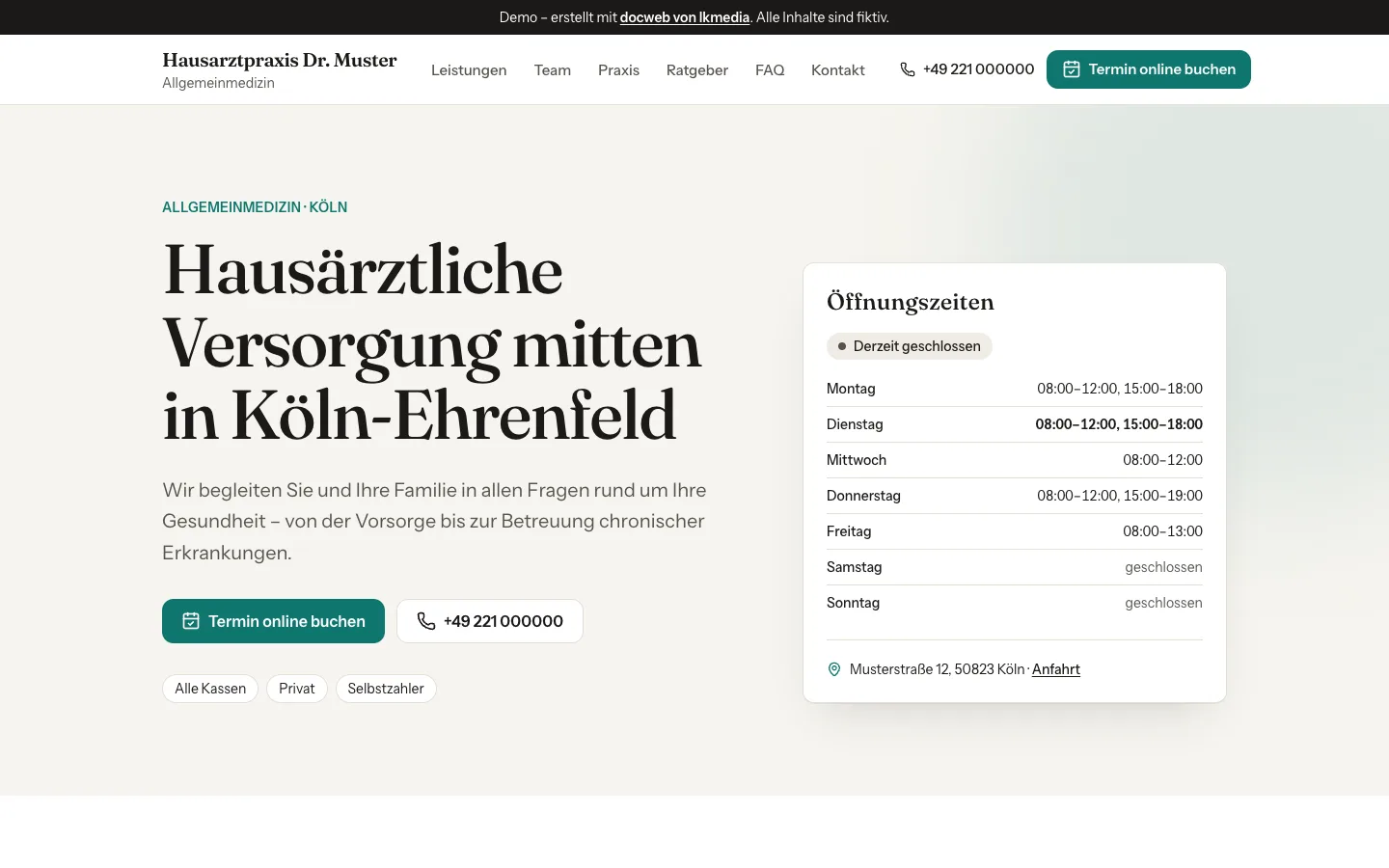Follow the docweb von lkmedia link
Viewport: 1389px width, 868px height.
(685, 17)
